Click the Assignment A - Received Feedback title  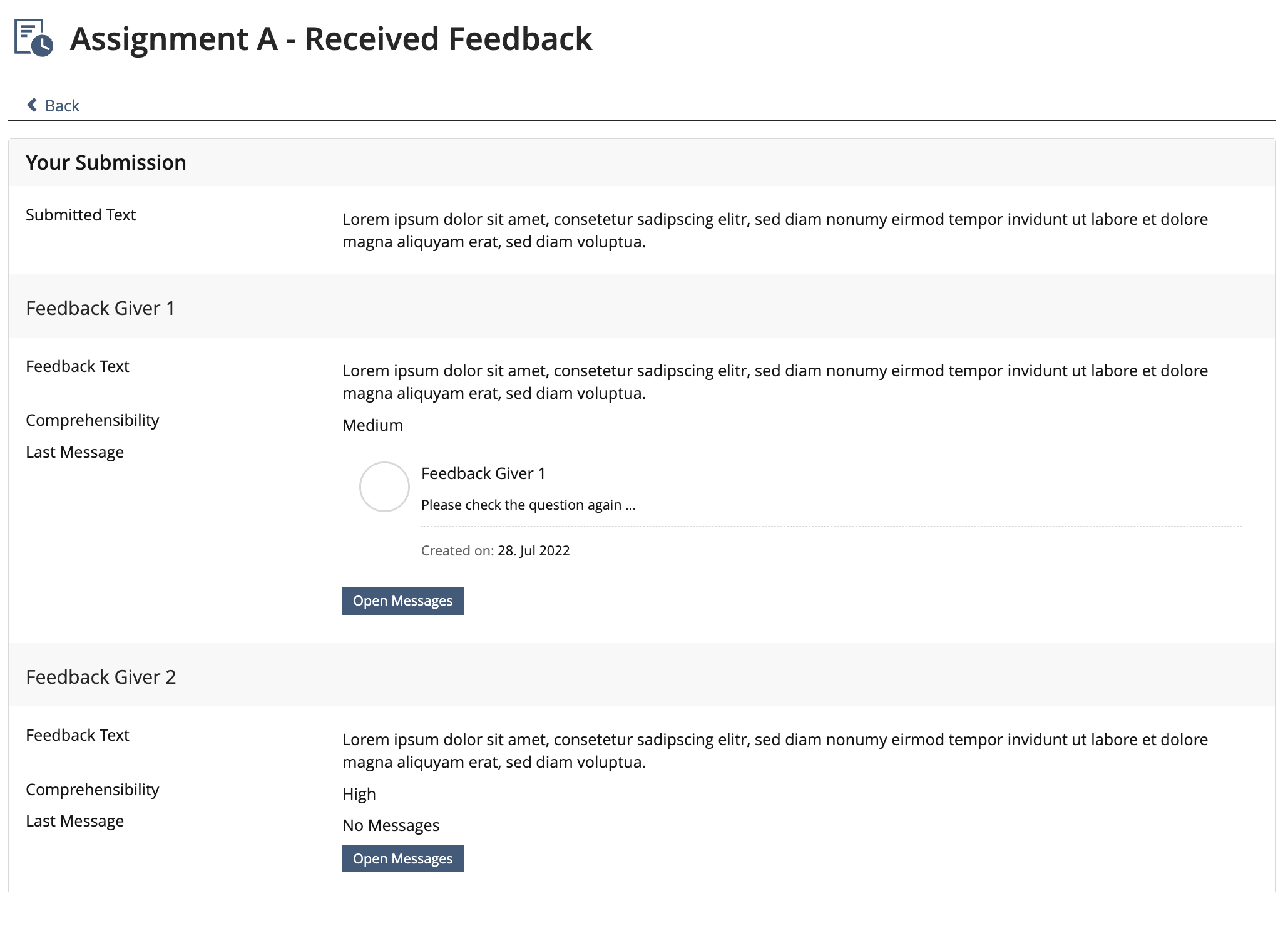330,39
